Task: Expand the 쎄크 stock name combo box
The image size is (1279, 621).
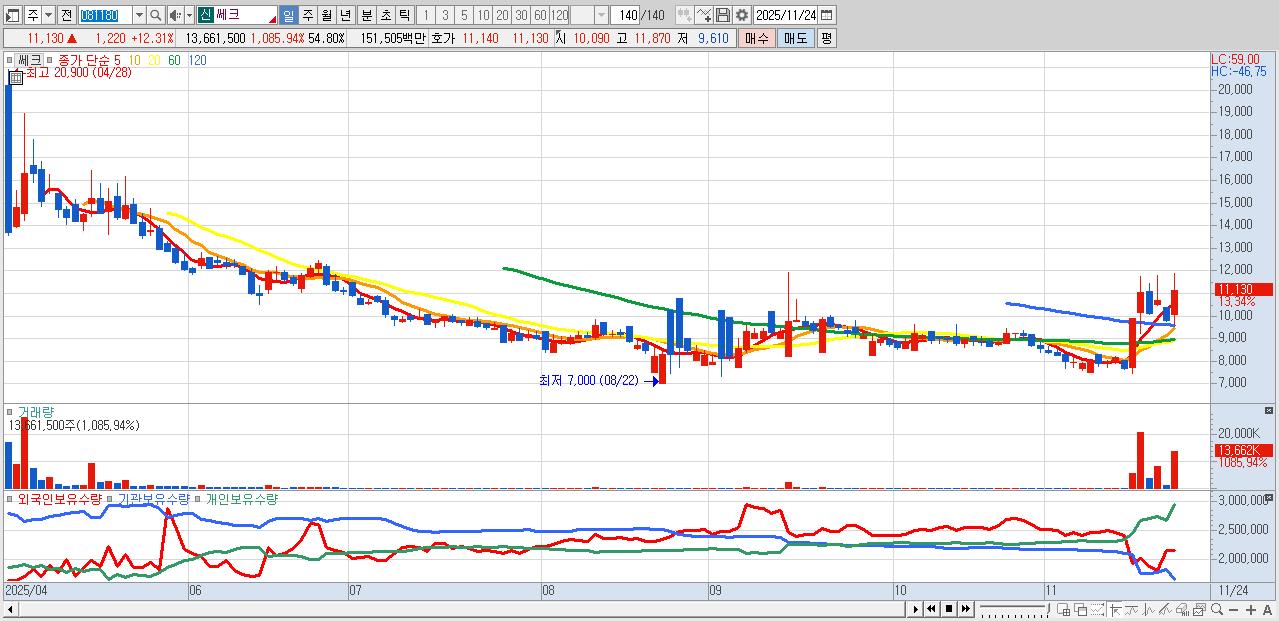Action: tap(237, 15)
